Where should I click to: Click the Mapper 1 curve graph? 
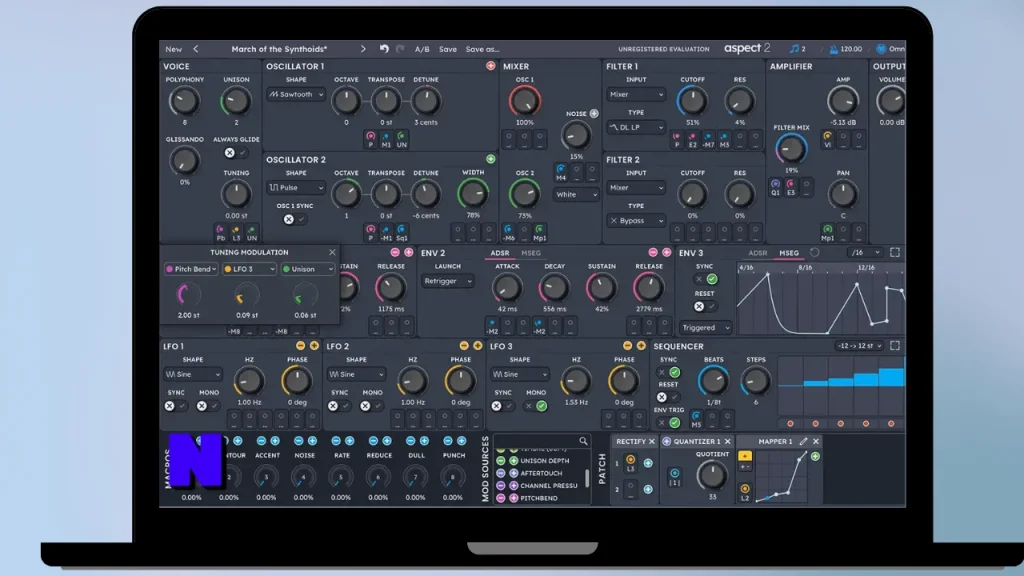point(780,475)
